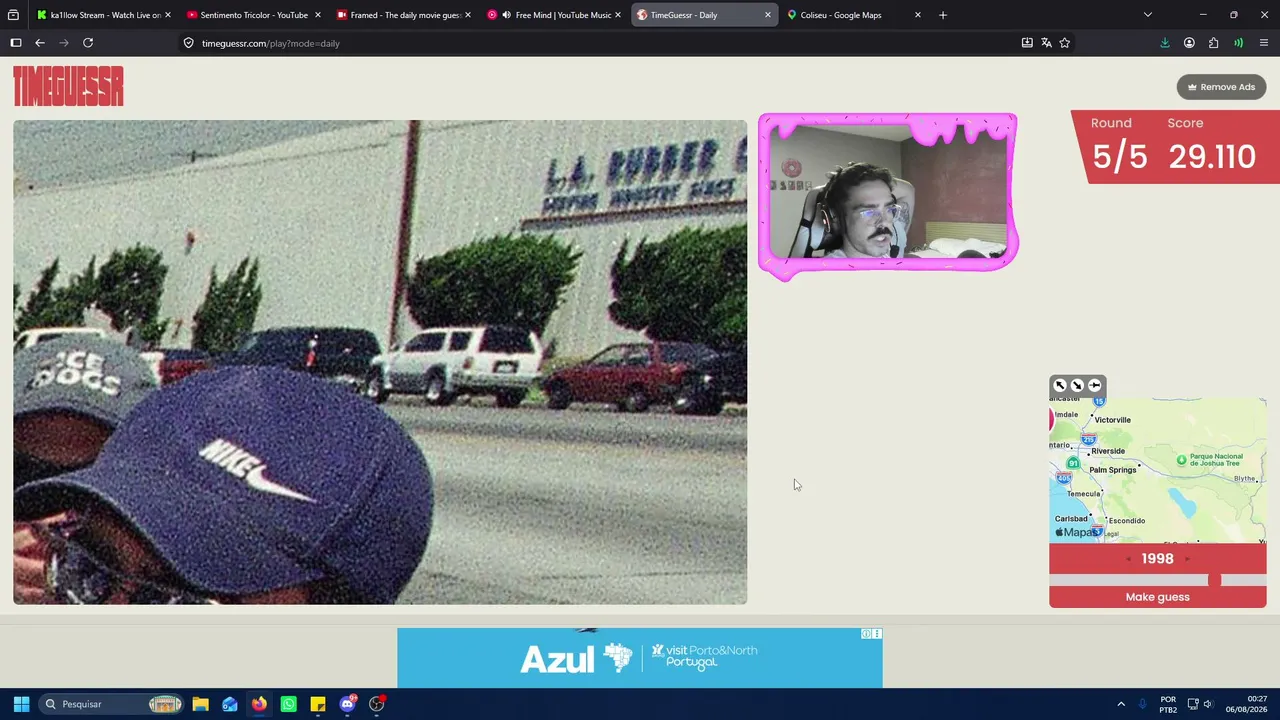
Task: Open a new browser tab
Action: [x=942, y=15]
